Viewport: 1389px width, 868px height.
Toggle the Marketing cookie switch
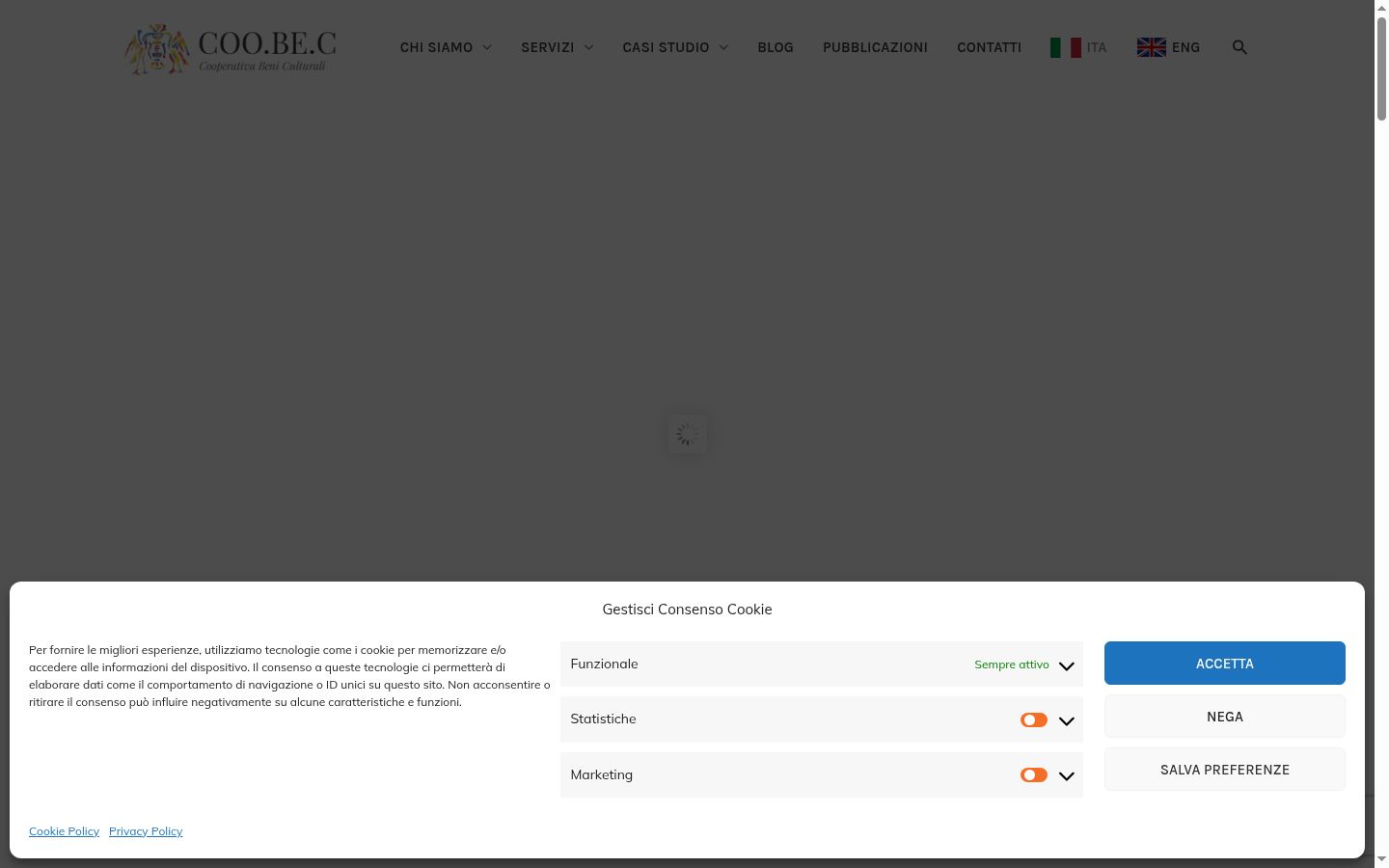(1034, 775)
